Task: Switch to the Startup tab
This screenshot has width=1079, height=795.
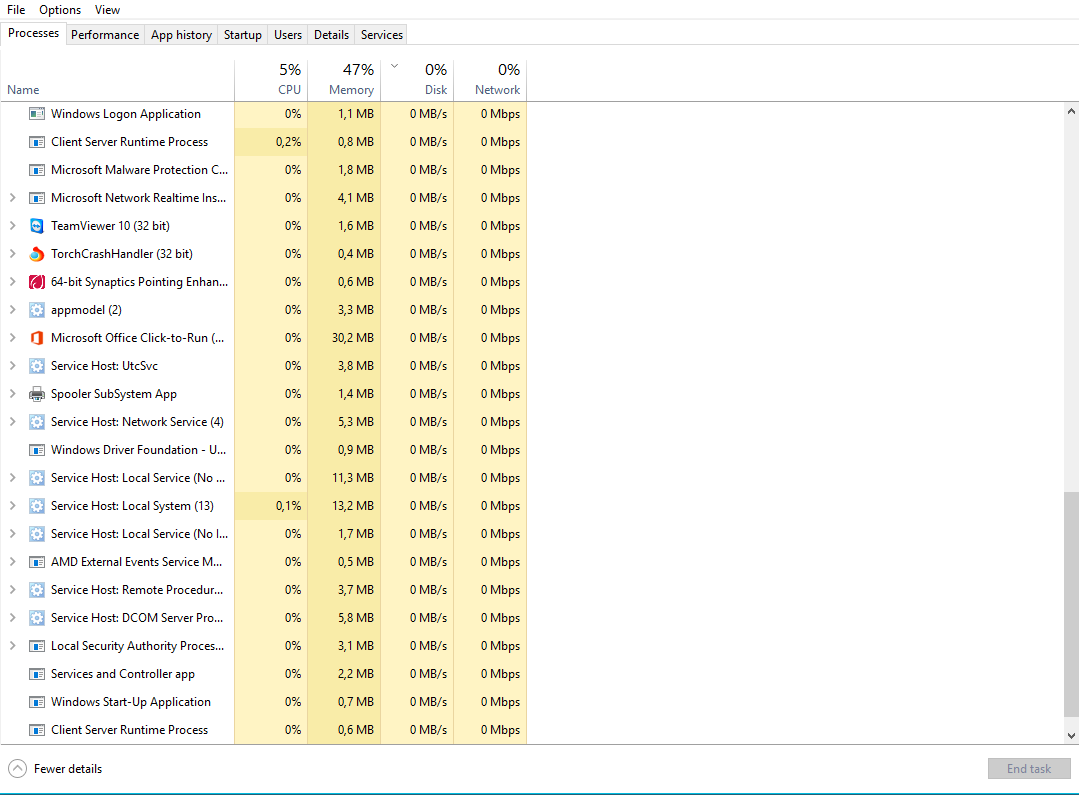Action: 243,34
